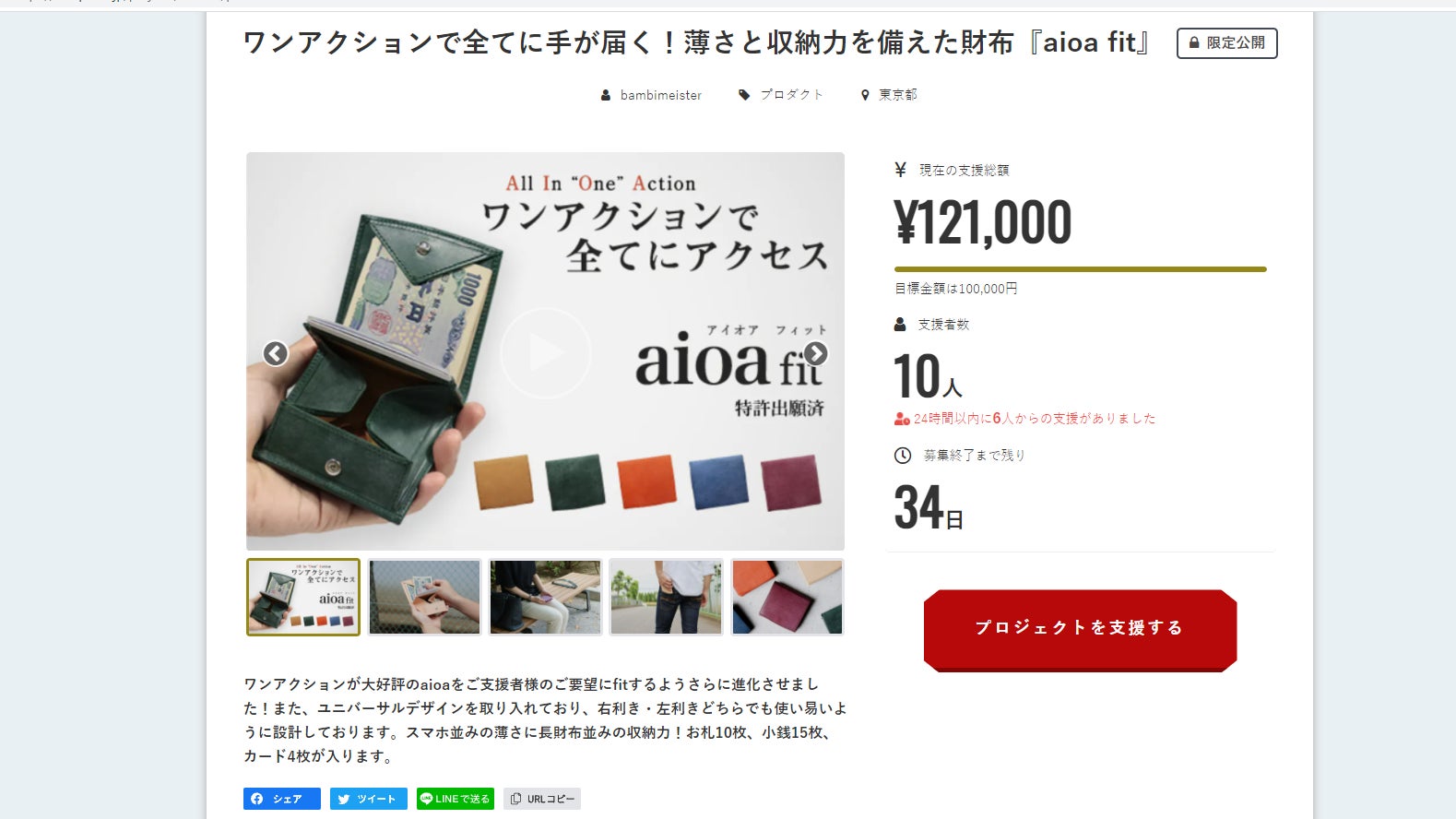Click the red recent supporters notice
This screenshot has height=819, width=1456.
(x=1024, y=419)
